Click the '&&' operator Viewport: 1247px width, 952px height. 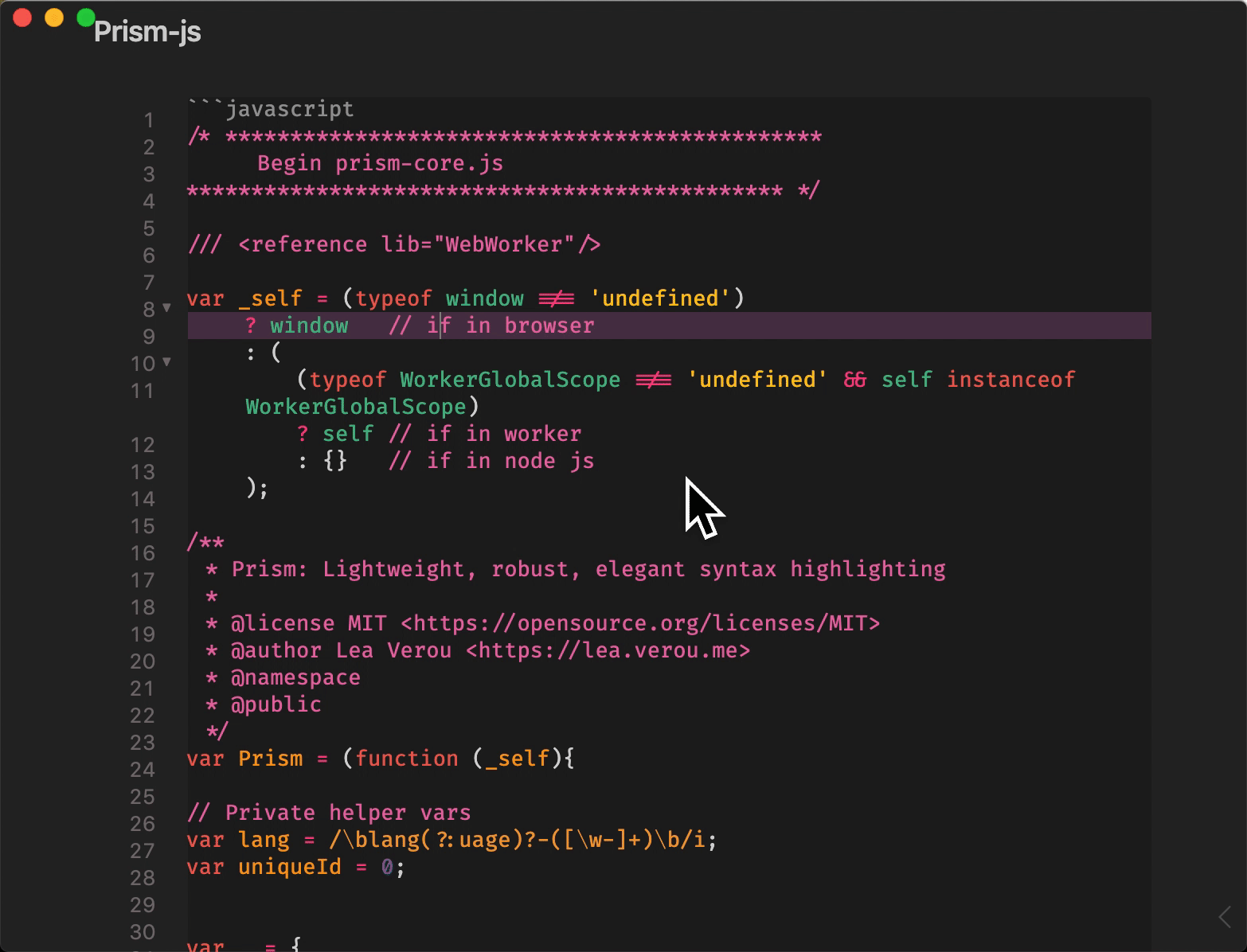[x=854, y=380]
